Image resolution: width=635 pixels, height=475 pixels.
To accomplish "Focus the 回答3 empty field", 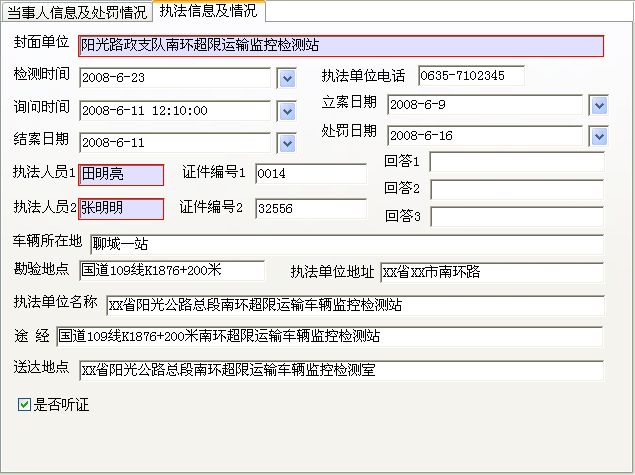I will click(x=516, y=215).
